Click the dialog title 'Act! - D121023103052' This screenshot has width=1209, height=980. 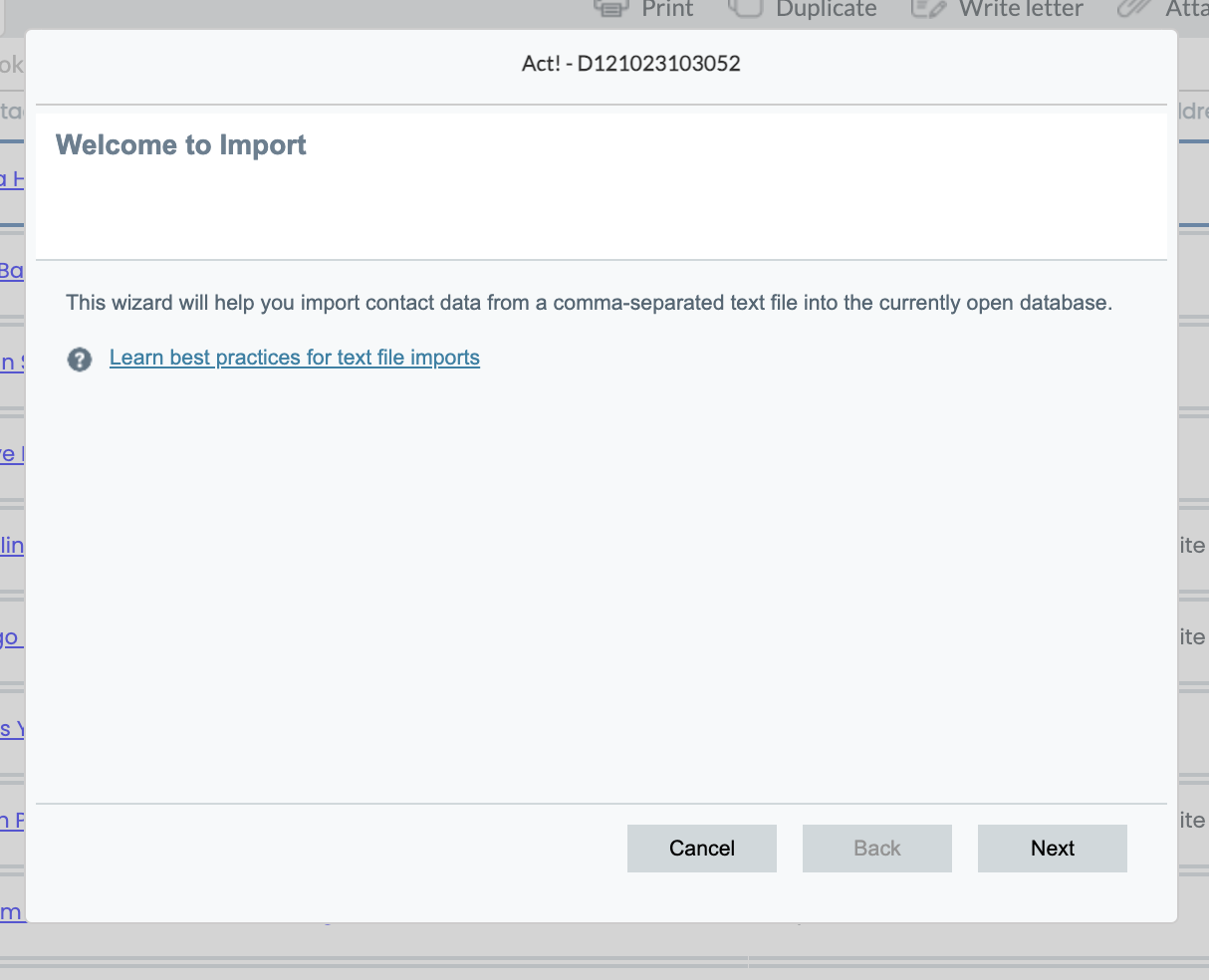(631, 63)
